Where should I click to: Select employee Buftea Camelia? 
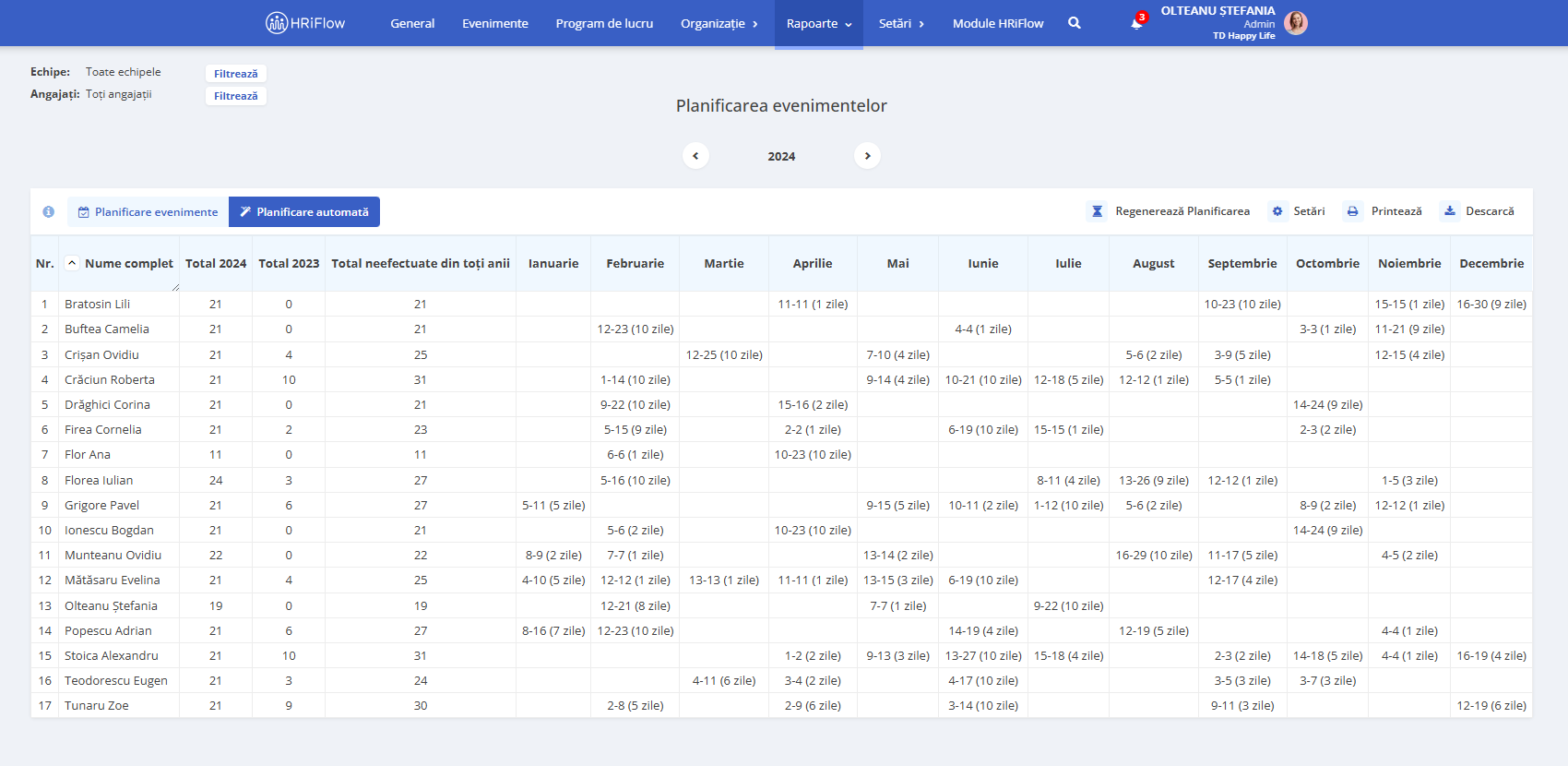tap(107, 329)
